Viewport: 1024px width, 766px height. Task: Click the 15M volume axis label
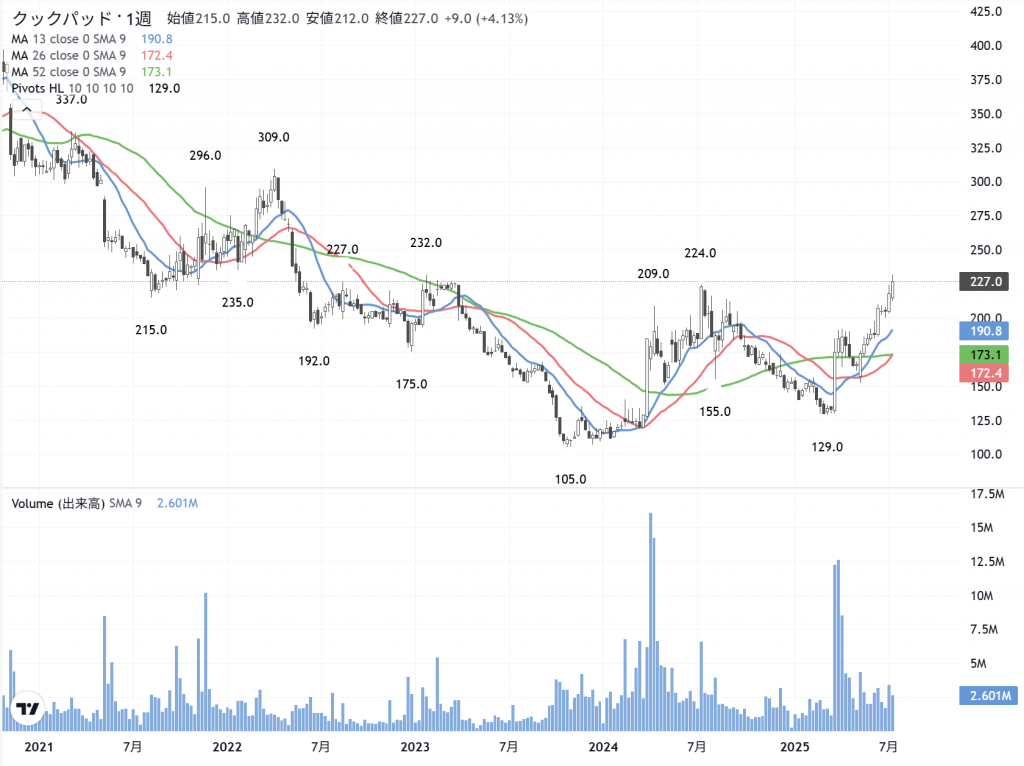click(x=982, y=528)
